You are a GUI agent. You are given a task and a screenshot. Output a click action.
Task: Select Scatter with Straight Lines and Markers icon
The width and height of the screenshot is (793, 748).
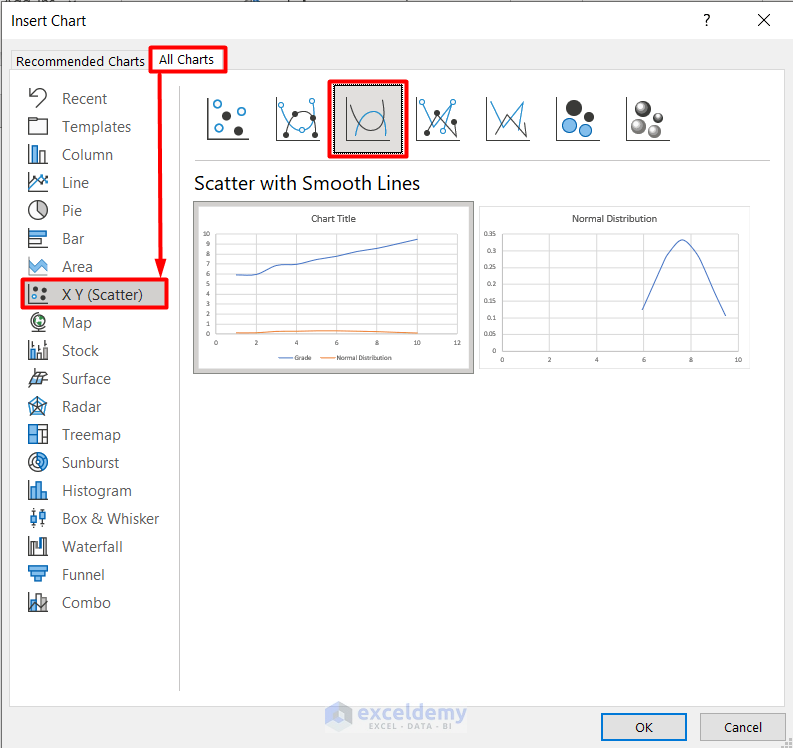437,119
